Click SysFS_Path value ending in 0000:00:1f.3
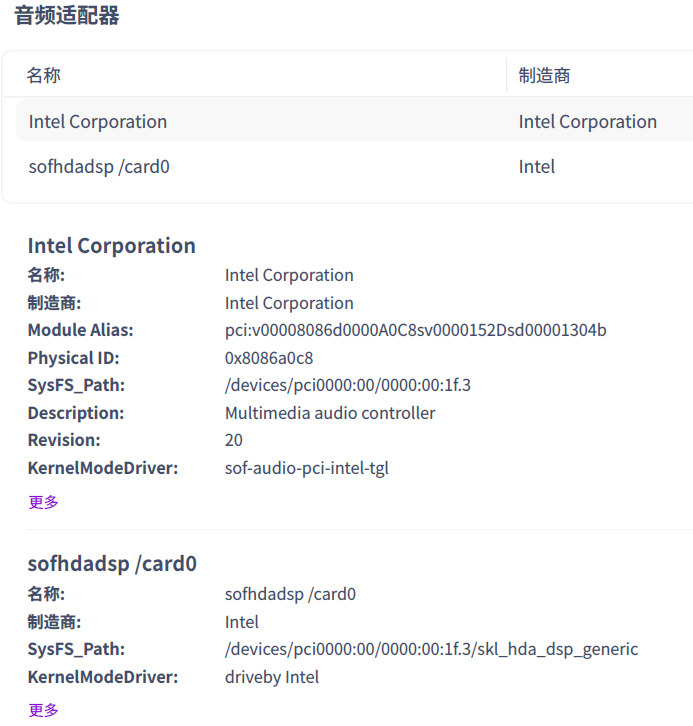Viewport: 693px width, 726px height. tap(348, 385)
